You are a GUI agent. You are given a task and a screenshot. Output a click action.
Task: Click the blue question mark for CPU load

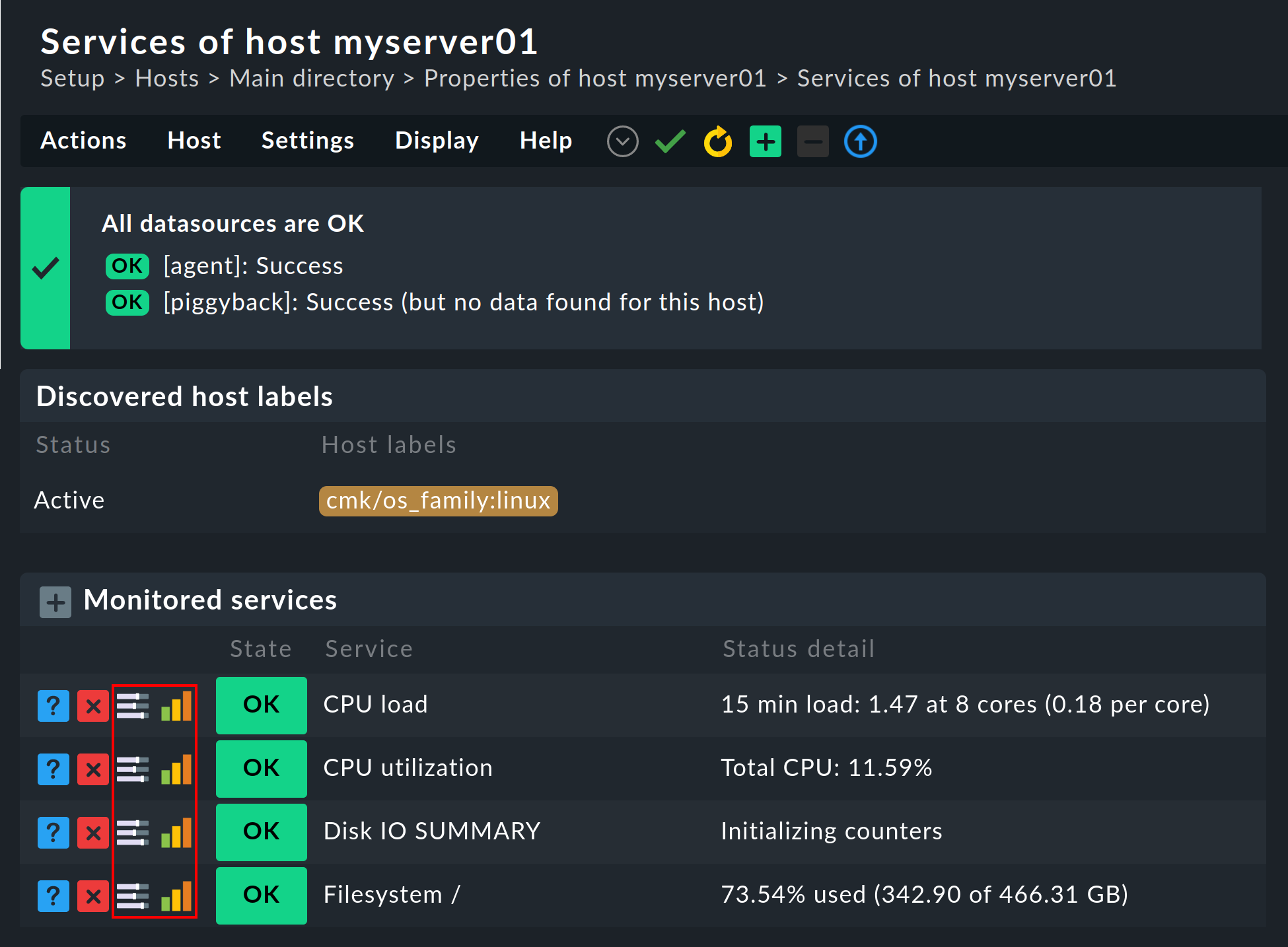click(x=54, y=706)
